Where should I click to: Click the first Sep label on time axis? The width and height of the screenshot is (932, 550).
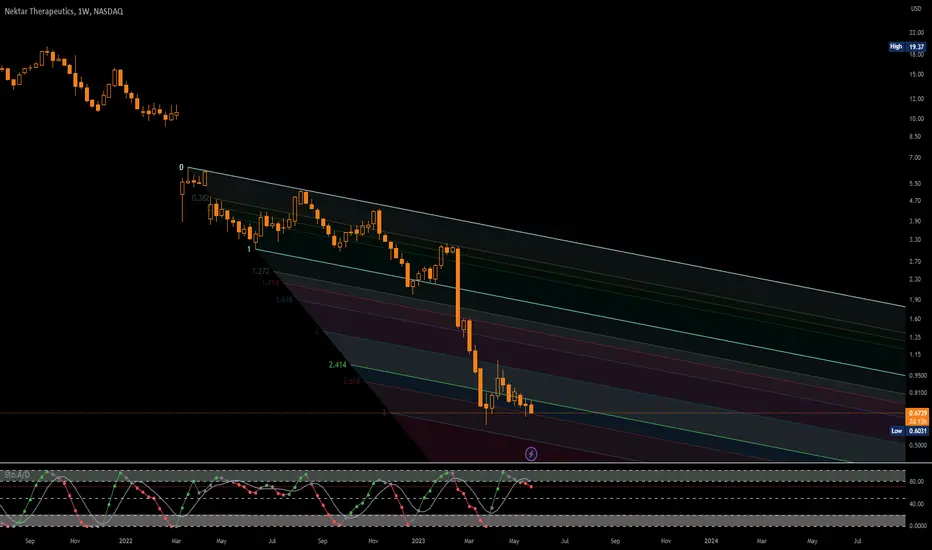pos(30,541)
